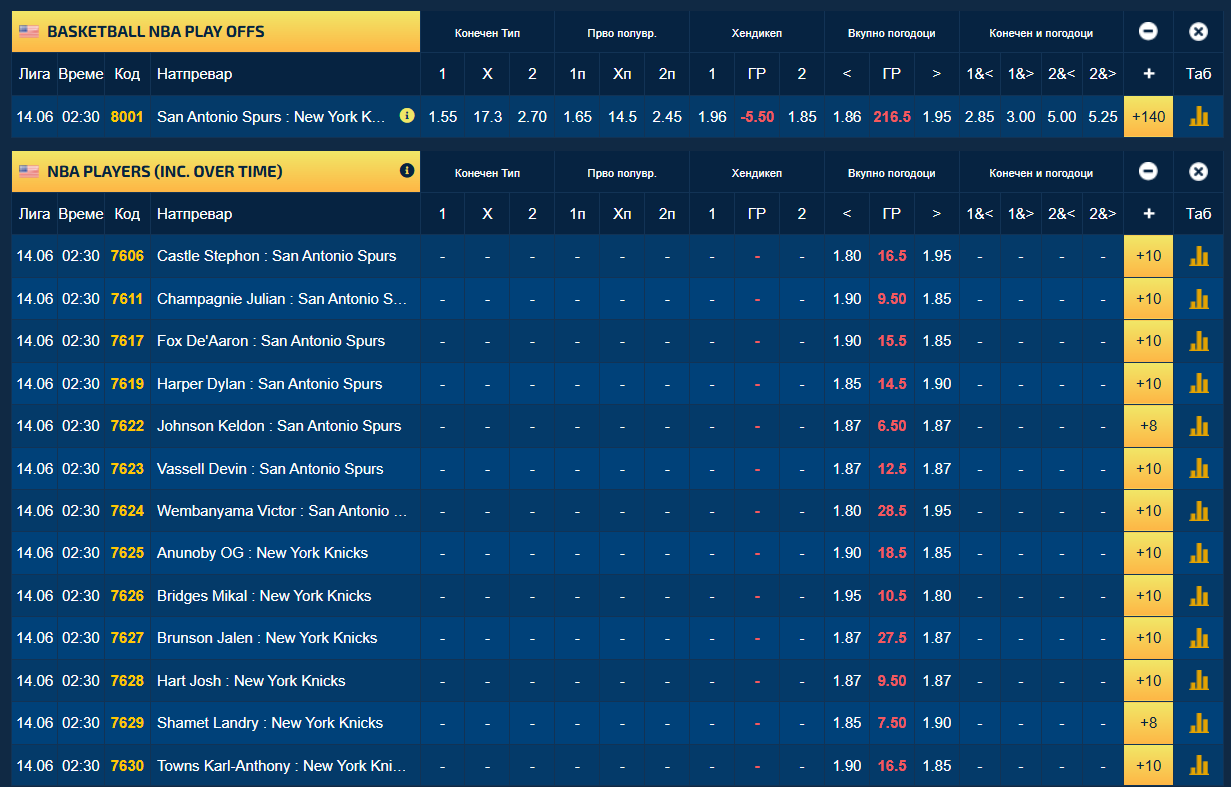Open statistics chart for Castle Stephon row
1231x787 pixels.
[x=1198, y=256]
